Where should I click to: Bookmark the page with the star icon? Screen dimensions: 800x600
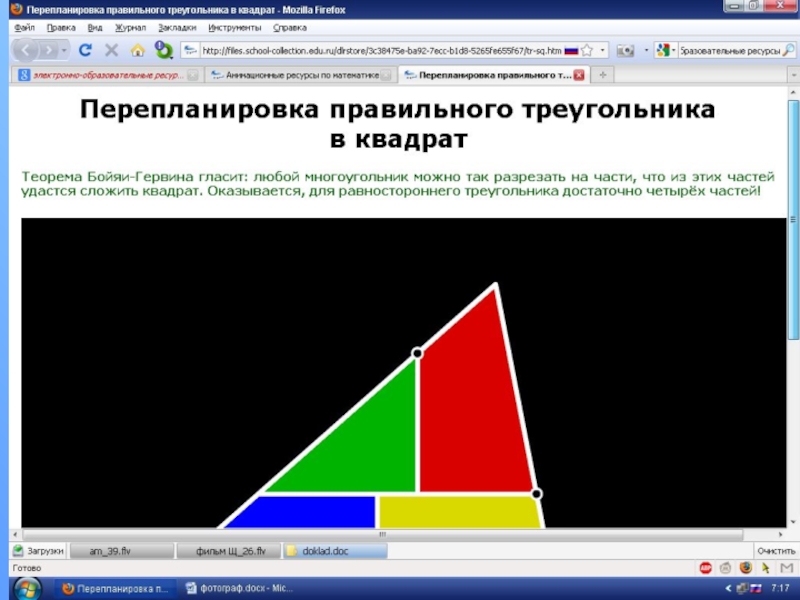(587, 51)
